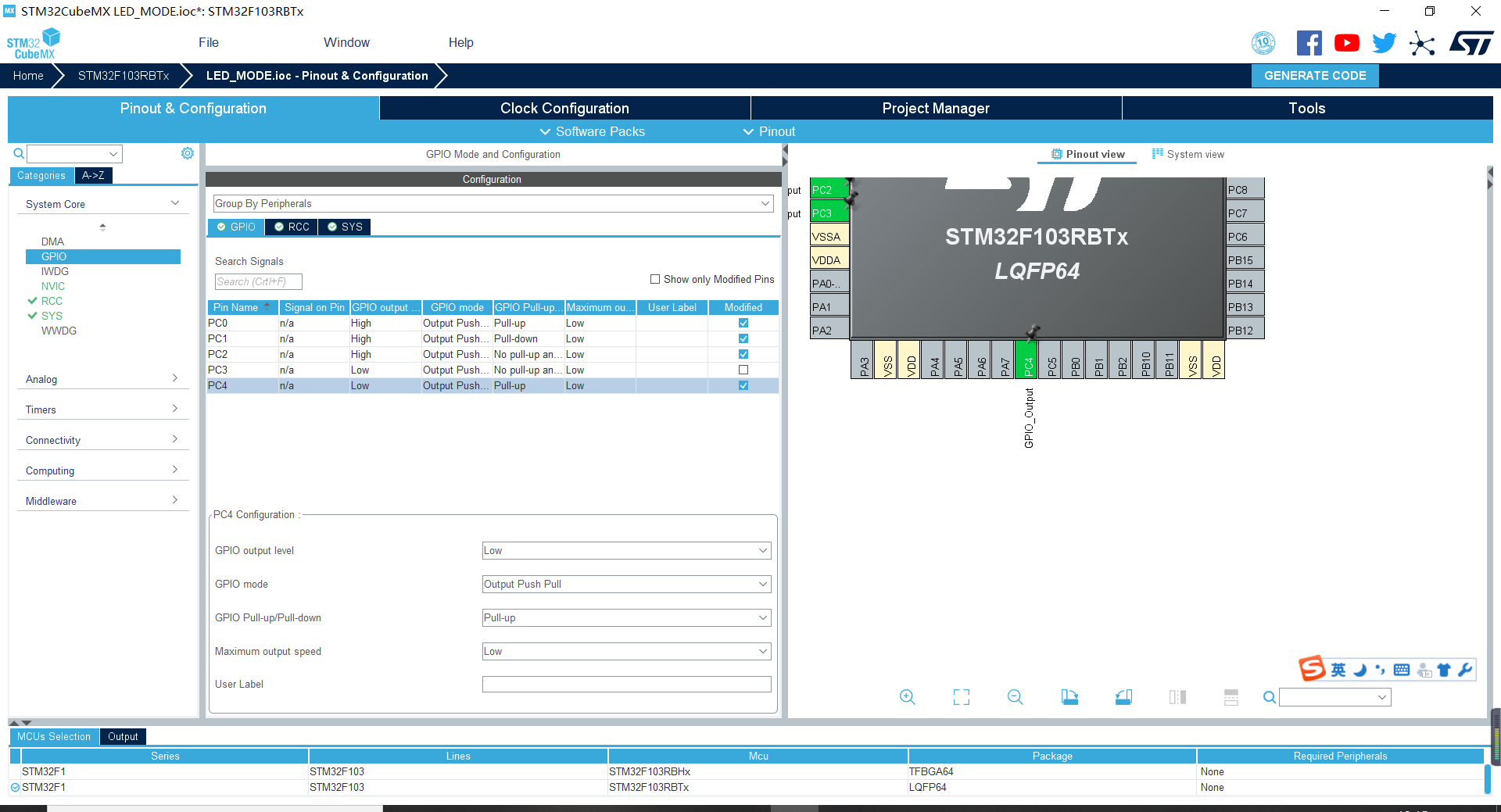The image size is (1501, 812).
Task: Go to Home breadcrumb
Action: (28, 76)
